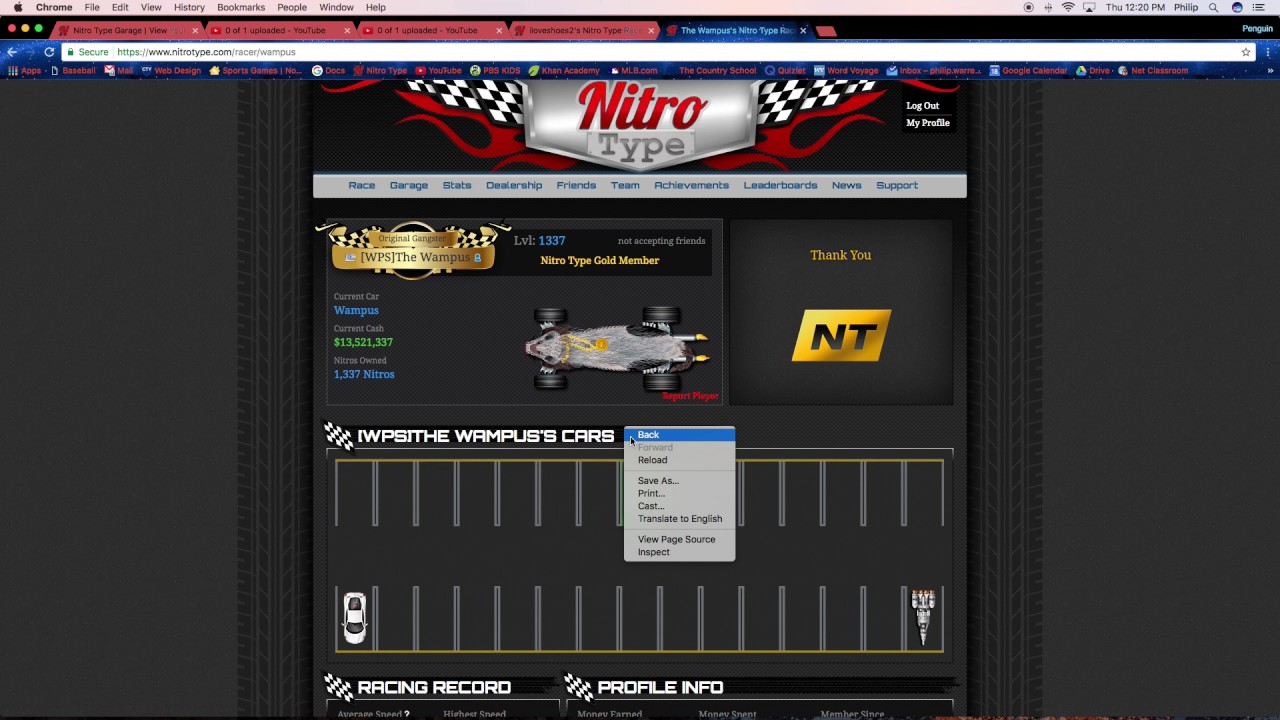Open the Google Calendar bookmark
1280x720 pixels.
[1028, 71]
